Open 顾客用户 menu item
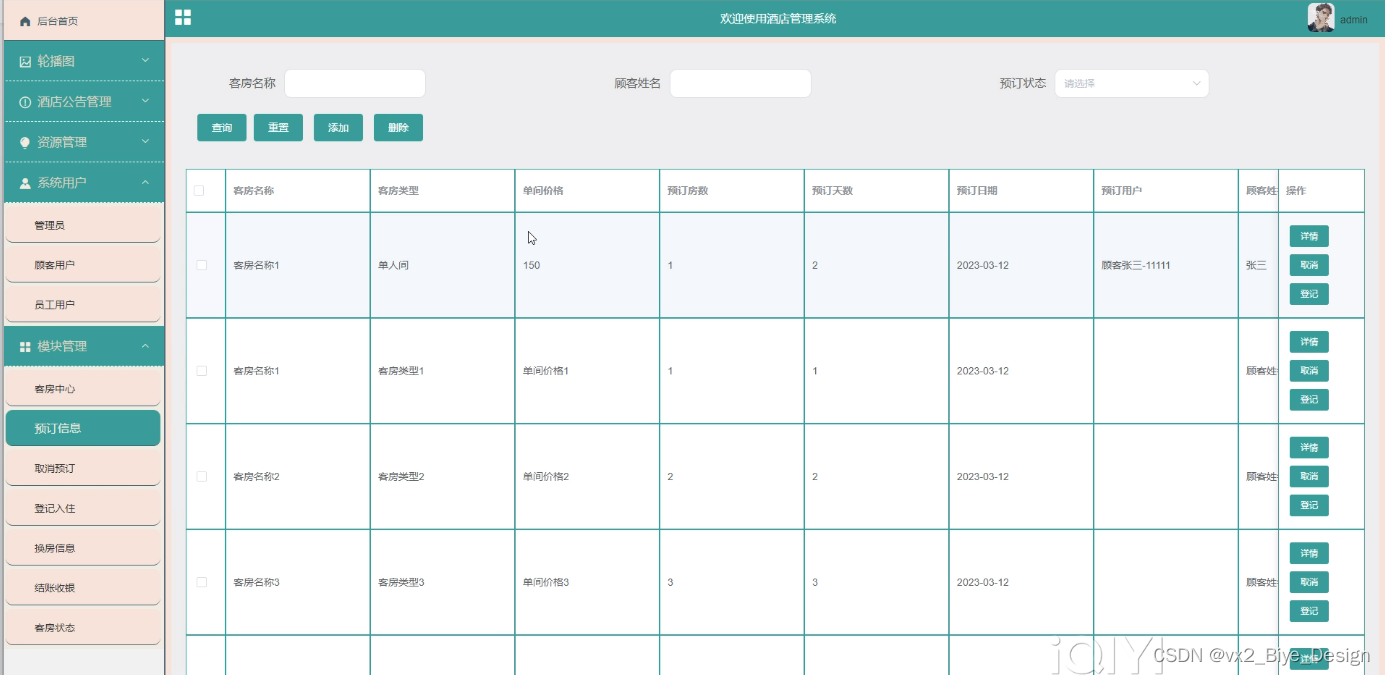This screenshot has width=1385, height=675. 83,265
